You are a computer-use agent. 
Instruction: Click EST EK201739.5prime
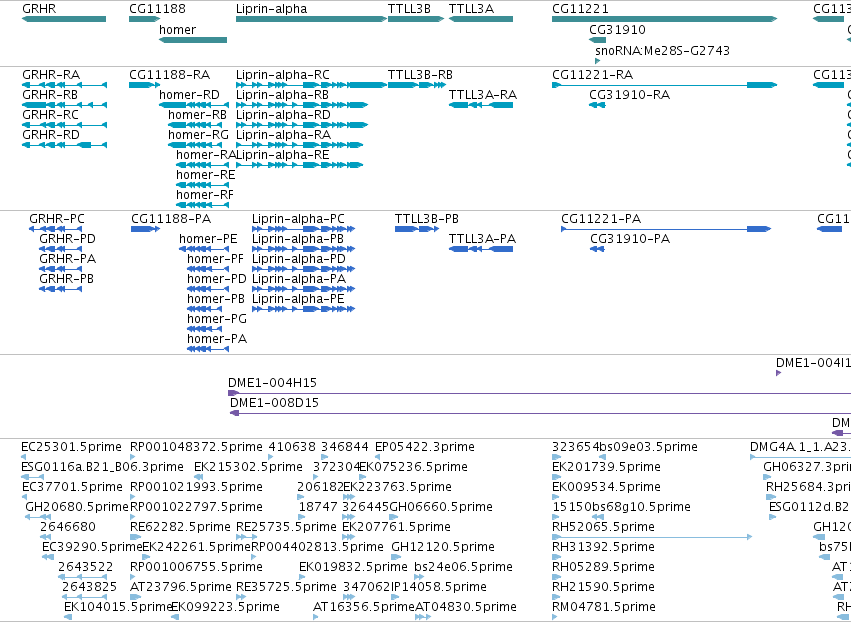click(x=606, y=467)
